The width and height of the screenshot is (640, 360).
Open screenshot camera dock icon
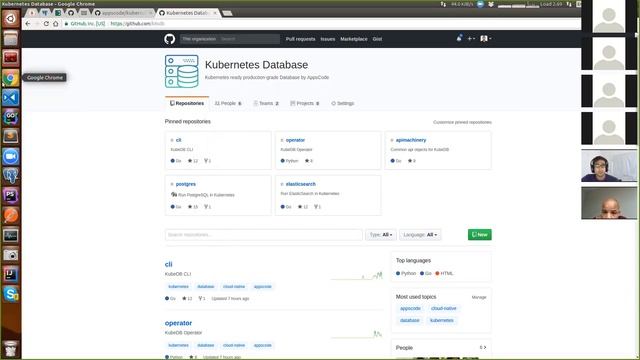11,255
